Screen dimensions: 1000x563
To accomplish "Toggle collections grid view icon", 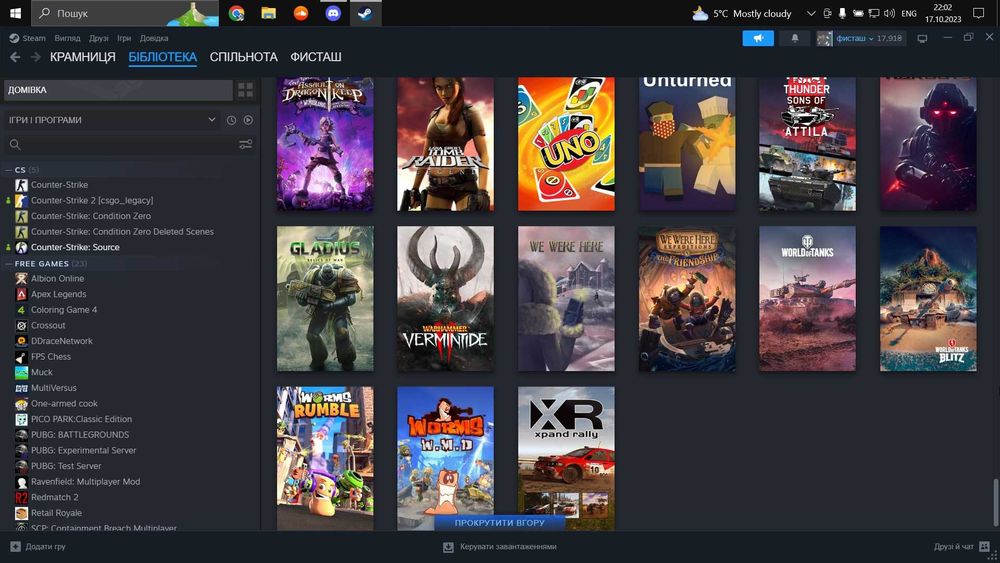I will point(246,90).
